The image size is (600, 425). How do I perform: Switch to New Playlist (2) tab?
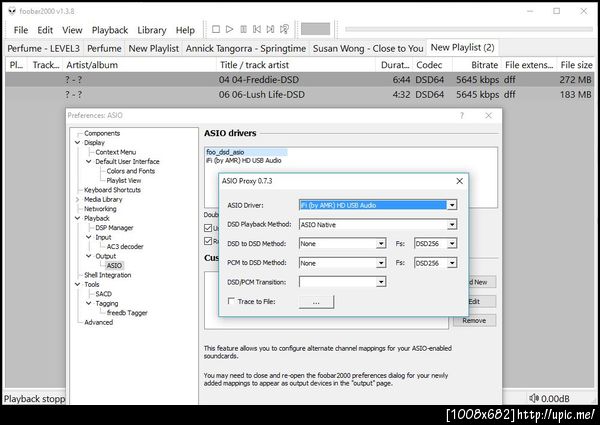click(462, 48)
